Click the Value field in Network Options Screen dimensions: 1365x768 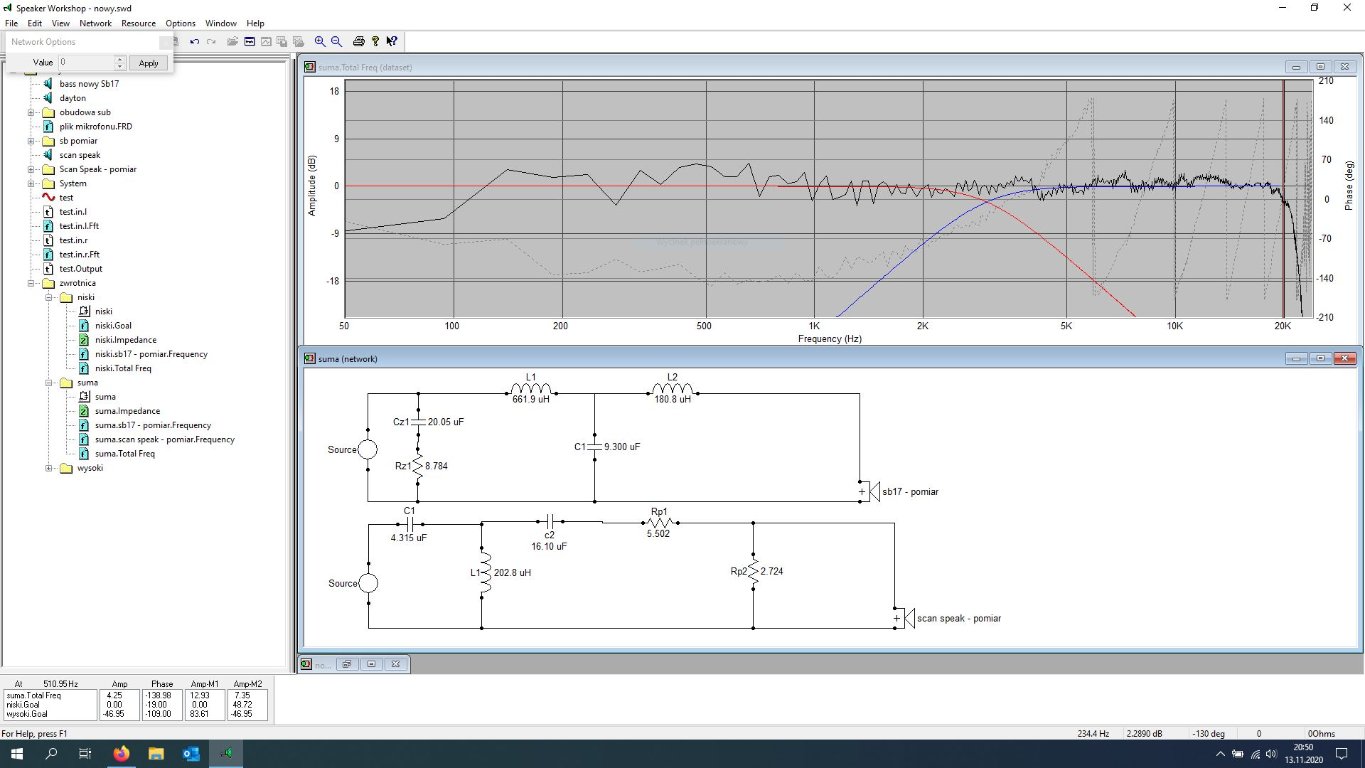coord(86,63)
